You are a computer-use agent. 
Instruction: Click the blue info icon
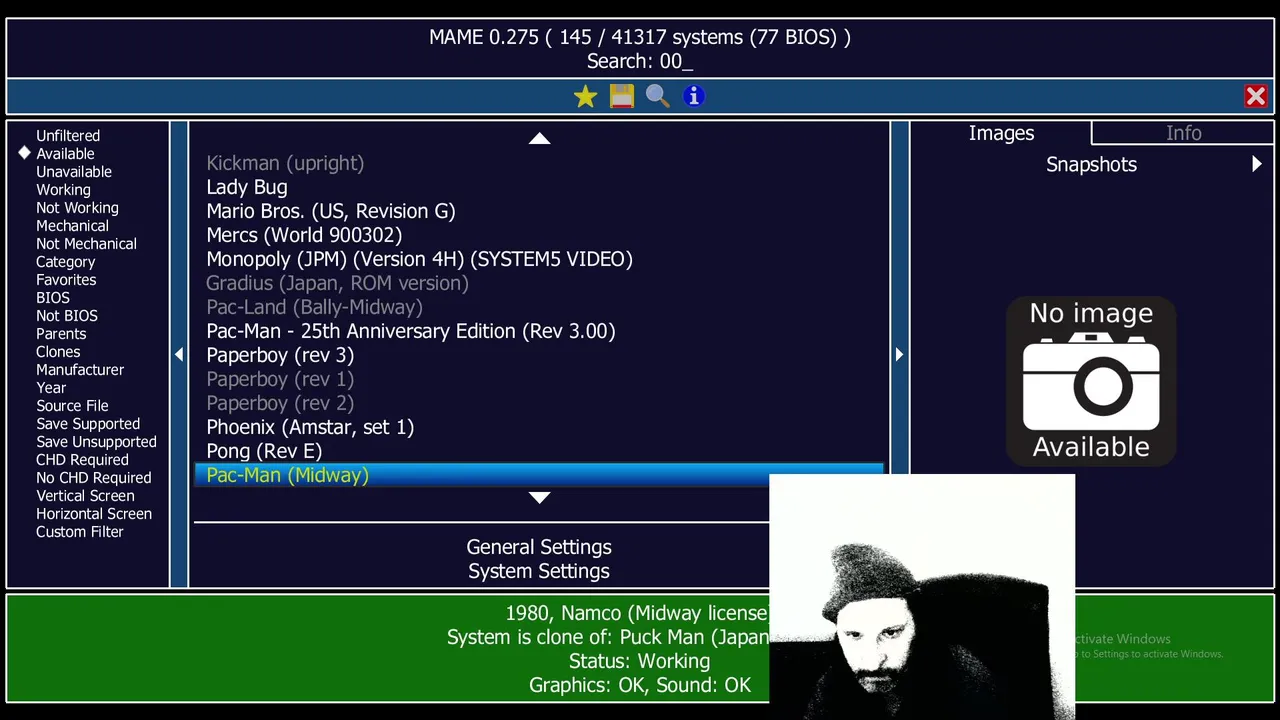coord(693,96)
